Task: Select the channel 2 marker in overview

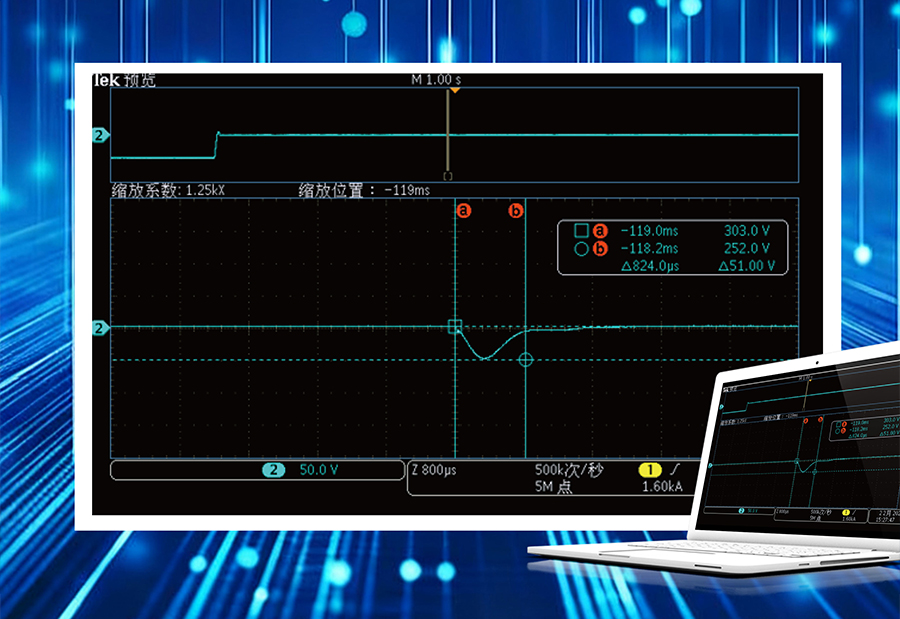Action: [99, 135]
